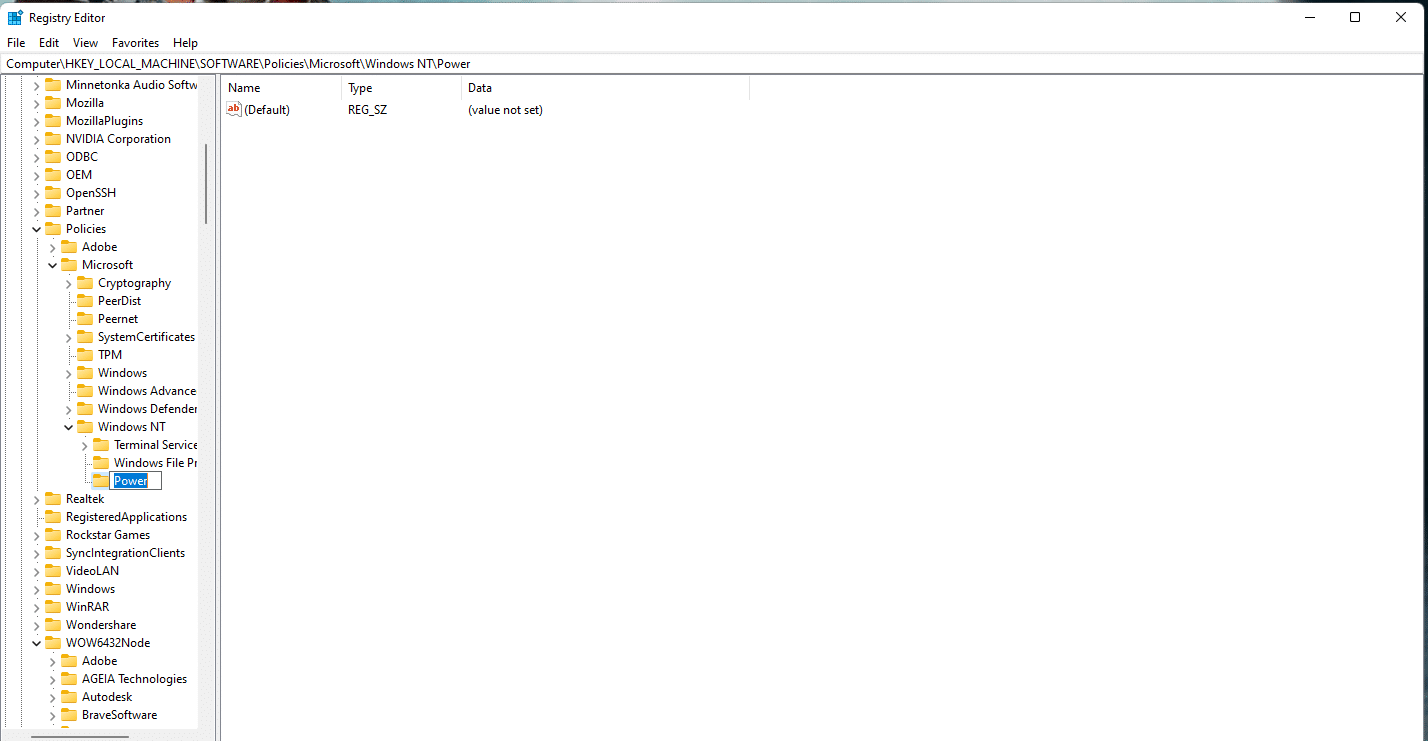Click the Registry Editor title bar icon
Screen dimensions: 1428x741
pos(16,17)
